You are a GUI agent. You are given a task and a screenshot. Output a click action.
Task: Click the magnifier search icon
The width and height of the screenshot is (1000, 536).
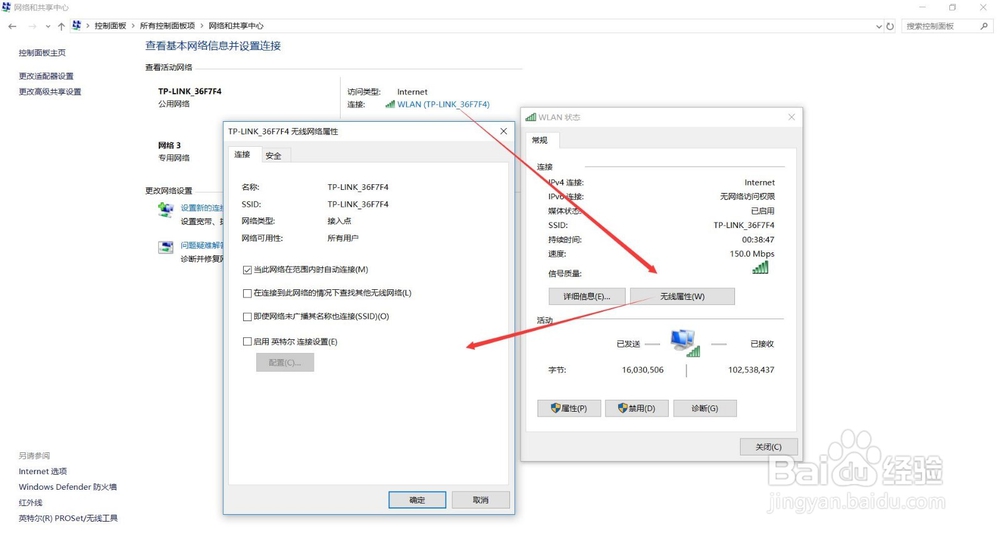click(x=985, y=26)
